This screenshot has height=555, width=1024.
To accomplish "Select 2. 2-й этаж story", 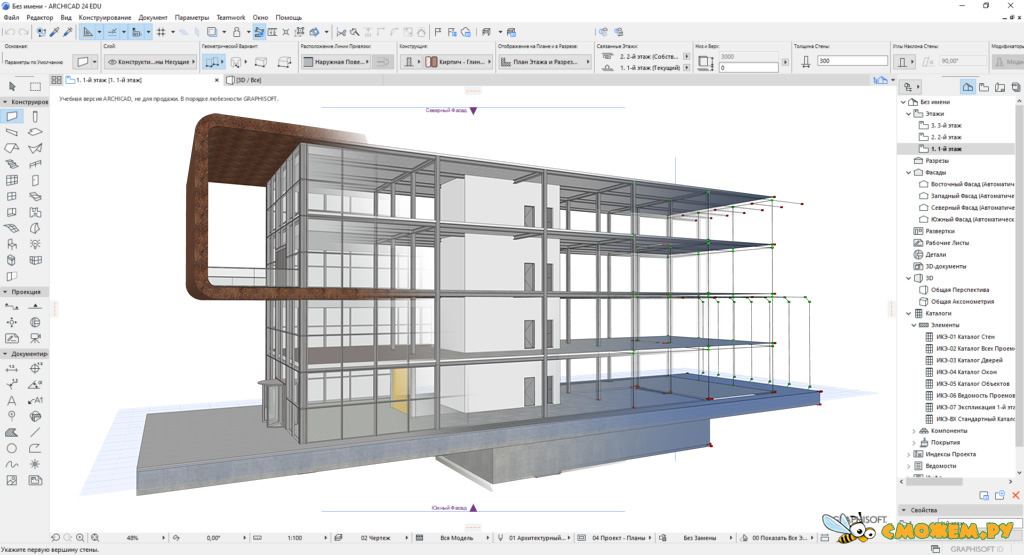I will click(x=946, y=137).
